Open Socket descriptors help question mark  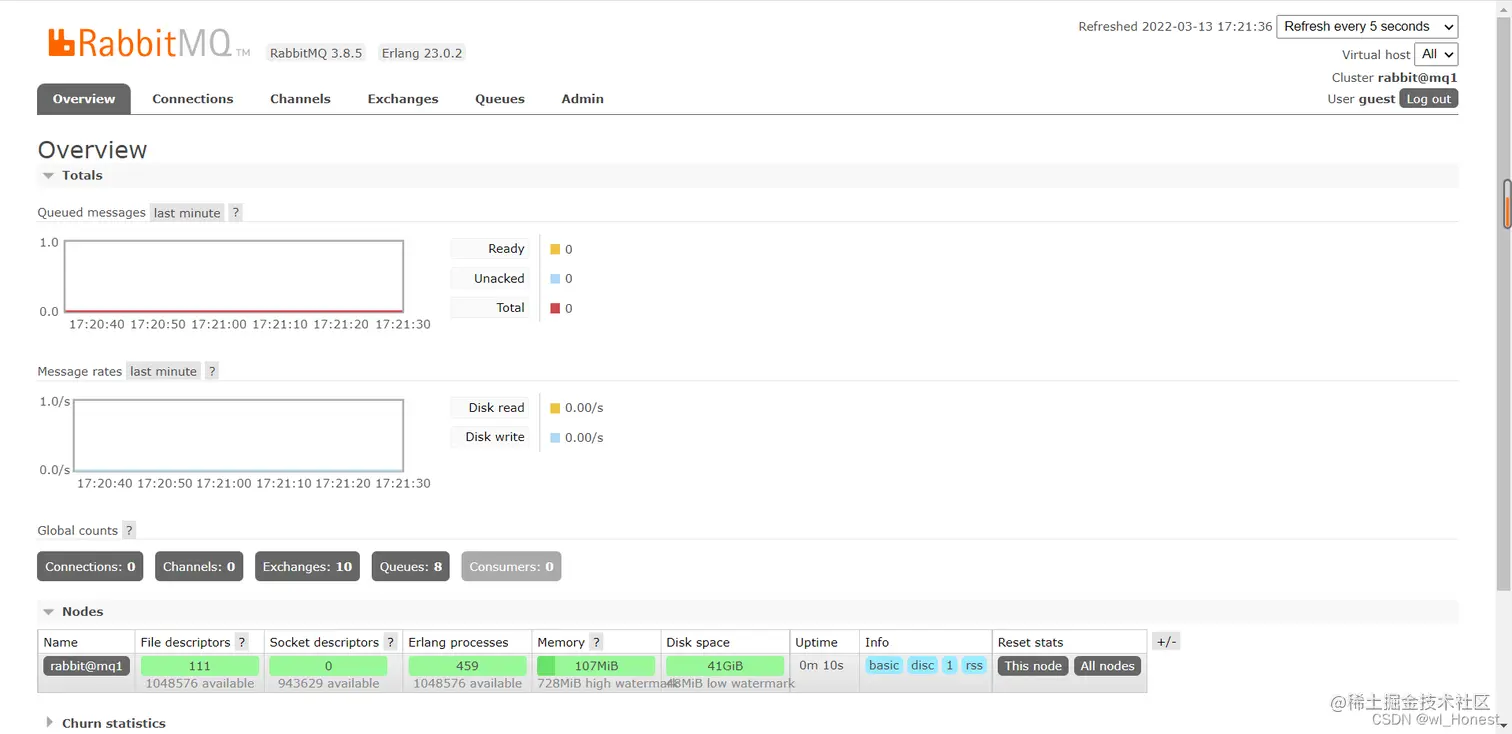click(x=390, y=642)
